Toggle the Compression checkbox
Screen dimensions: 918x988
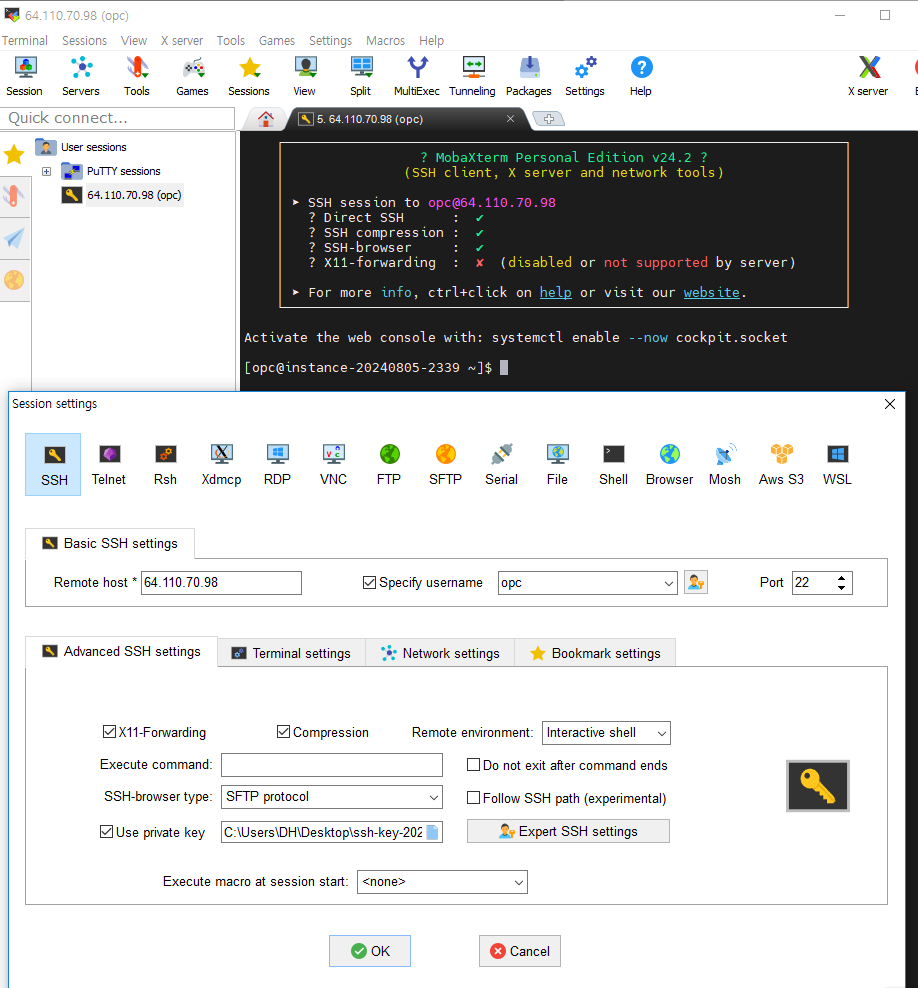point(284,732)
